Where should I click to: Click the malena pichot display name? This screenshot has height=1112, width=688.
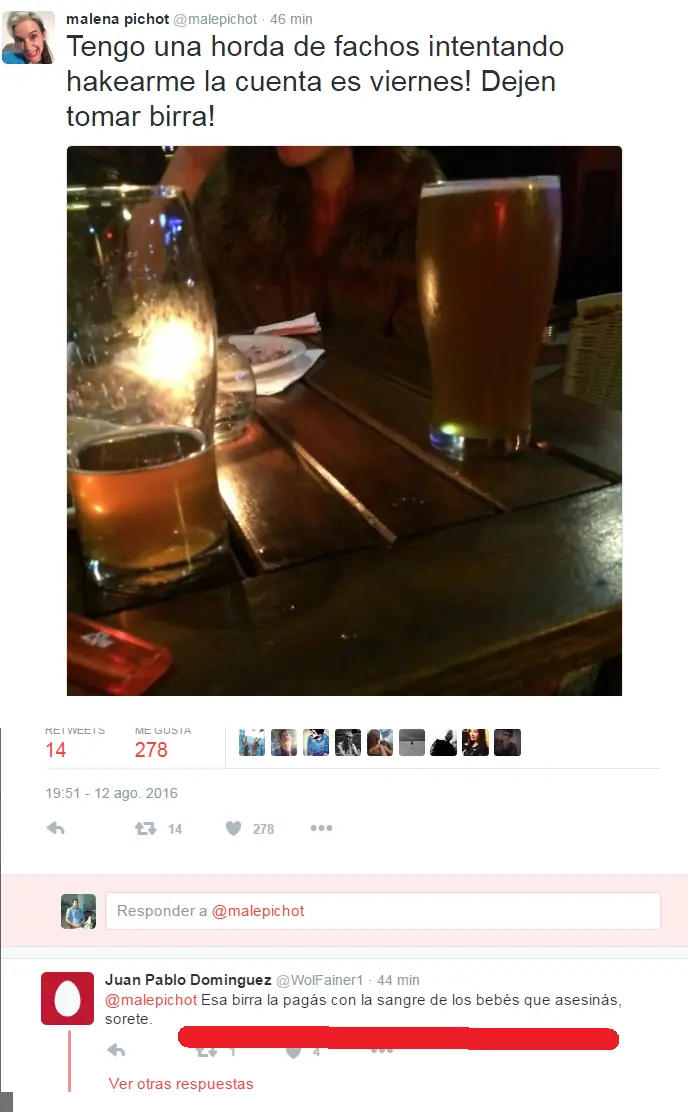[x=118, y=19]
